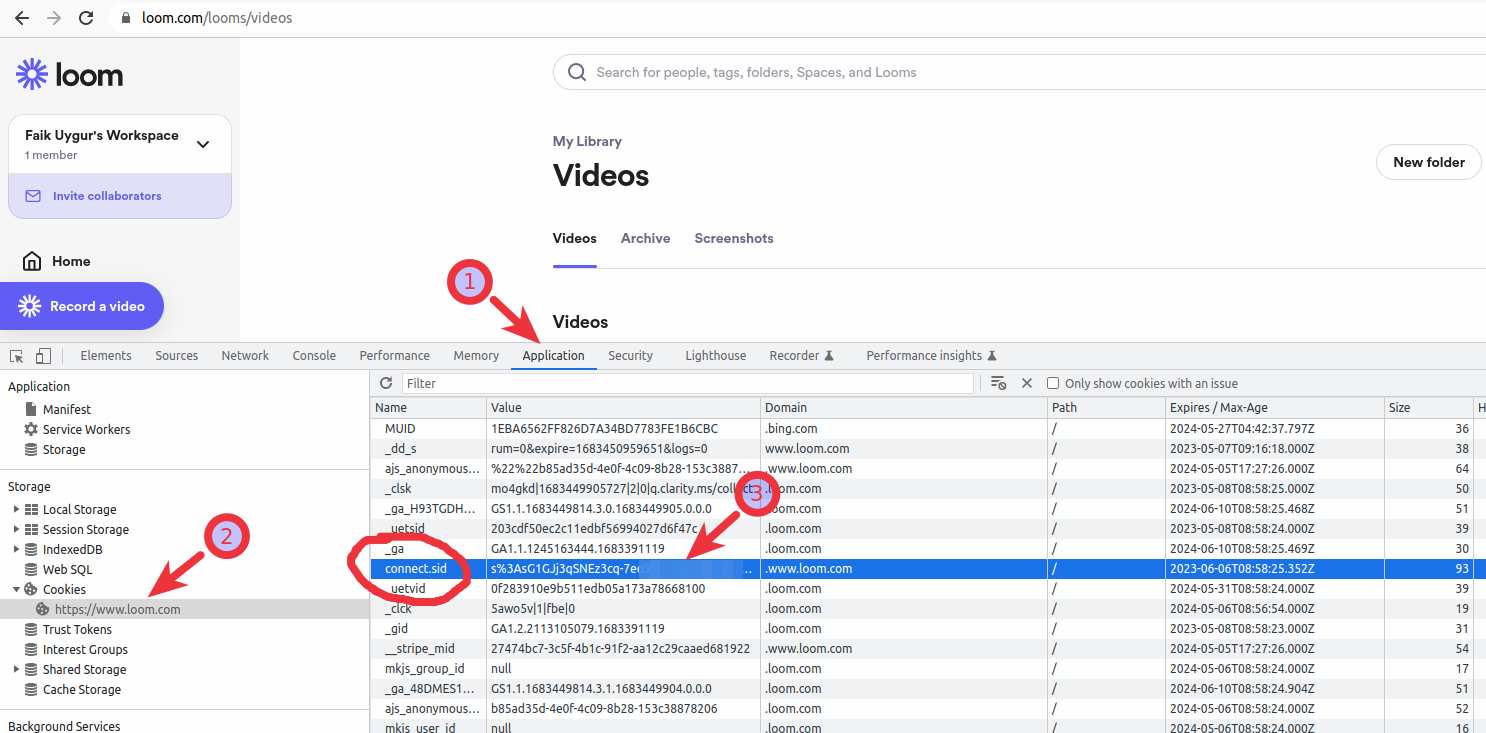
Task: Click the refresh cookies icon
Action: [x=386, y=383]
